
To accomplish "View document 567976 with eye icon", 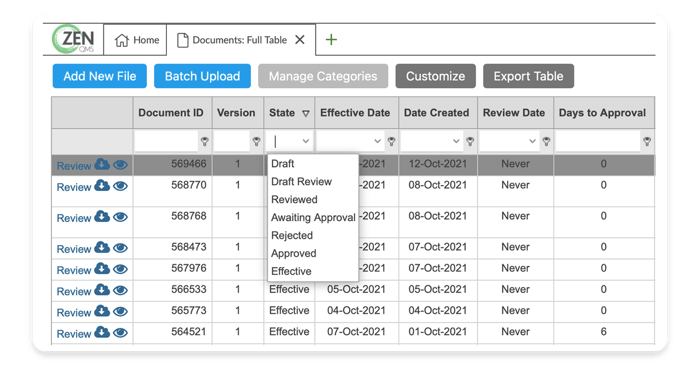I will pyautogui.click(x=120, y=269).
